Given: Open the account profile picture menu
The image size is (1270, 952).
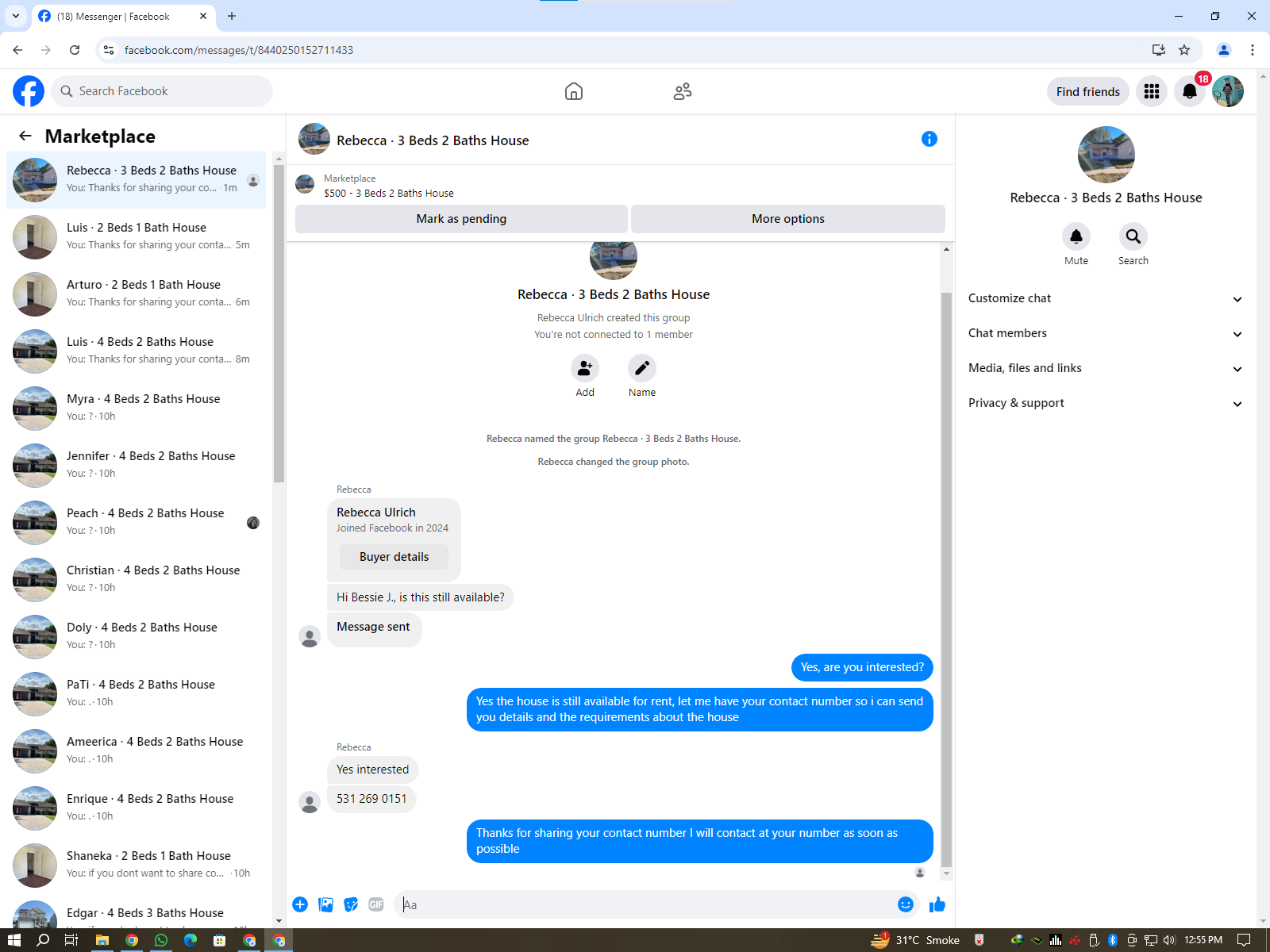Looking at the screenshot, I should [1228, 91].
